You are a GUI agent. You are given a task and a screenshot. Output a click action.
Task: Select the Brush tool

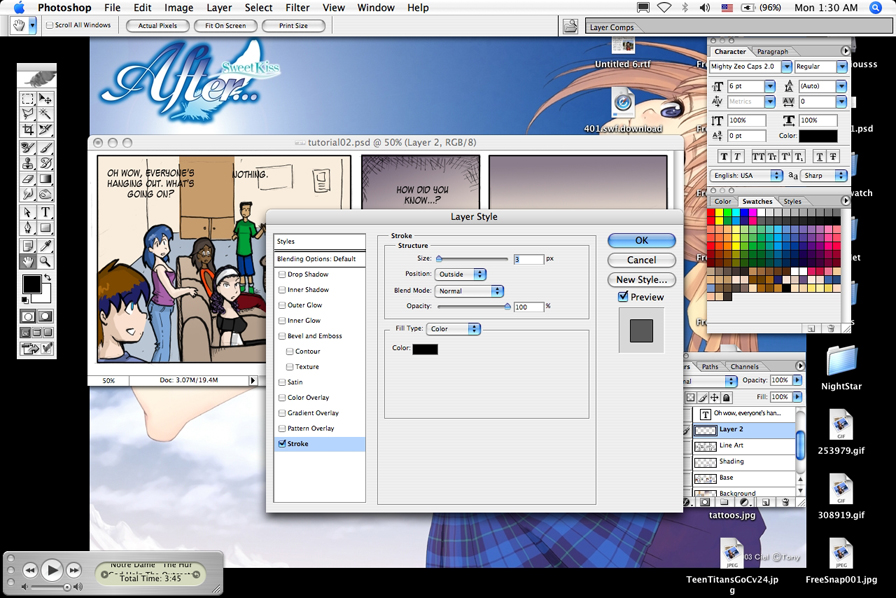(x=45, y=147)
